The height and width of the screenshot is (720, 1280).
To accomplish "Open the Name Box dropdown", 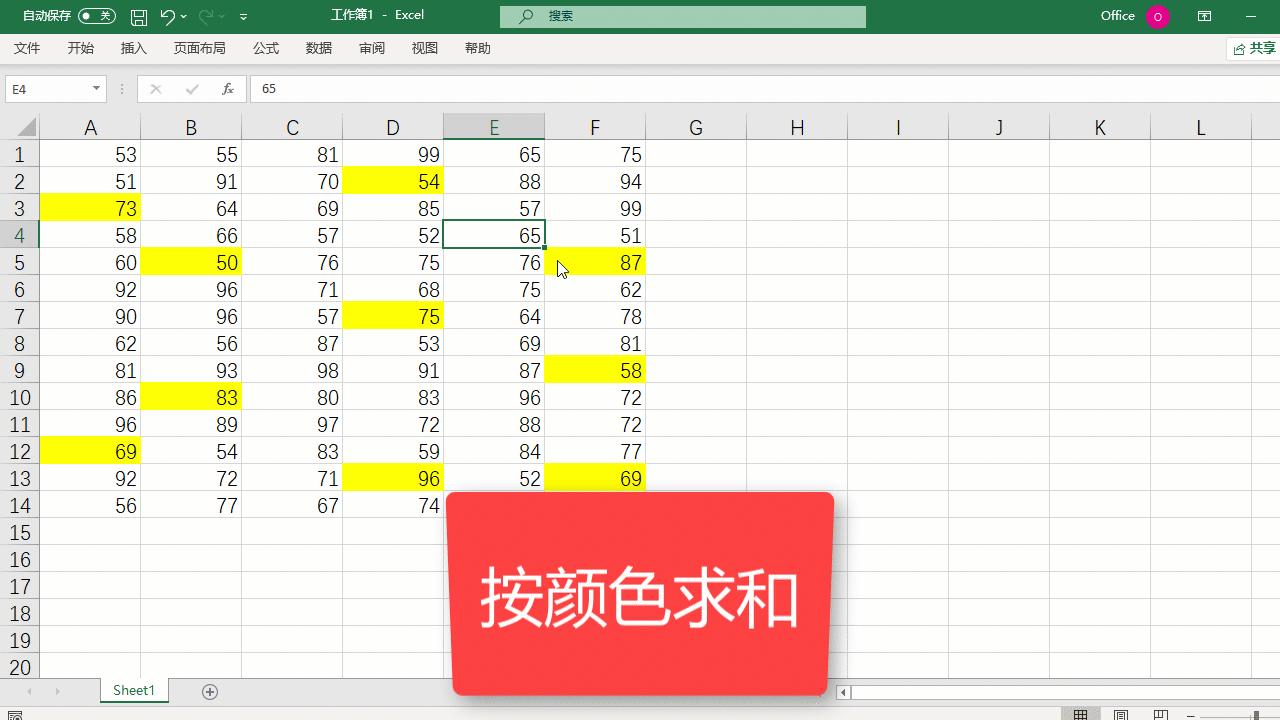I will click(97, 89).
